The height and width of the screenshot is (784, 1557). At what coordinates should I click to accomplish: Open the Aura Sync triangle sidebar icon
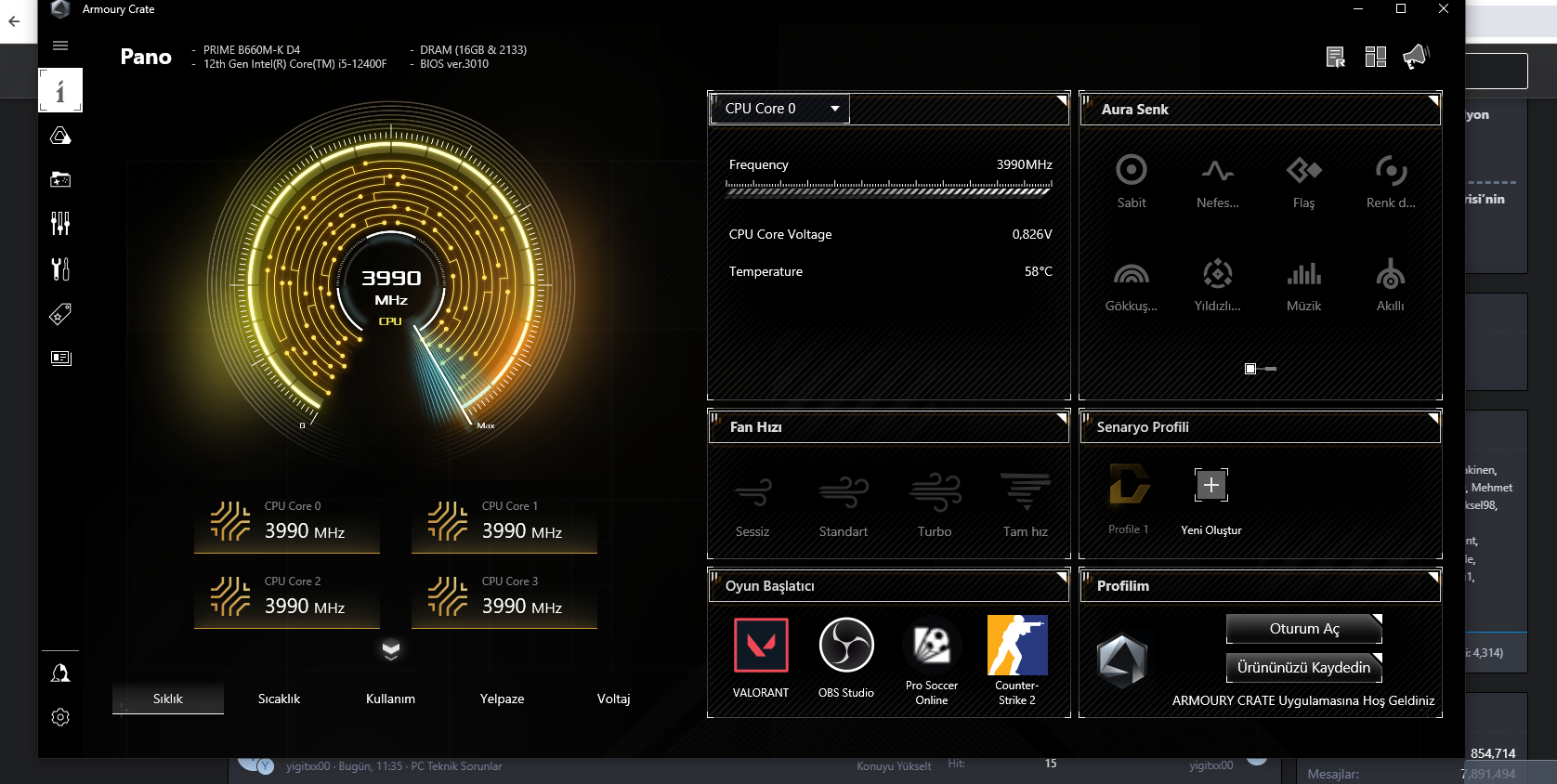pyautogui.click(x=60, y=137)
